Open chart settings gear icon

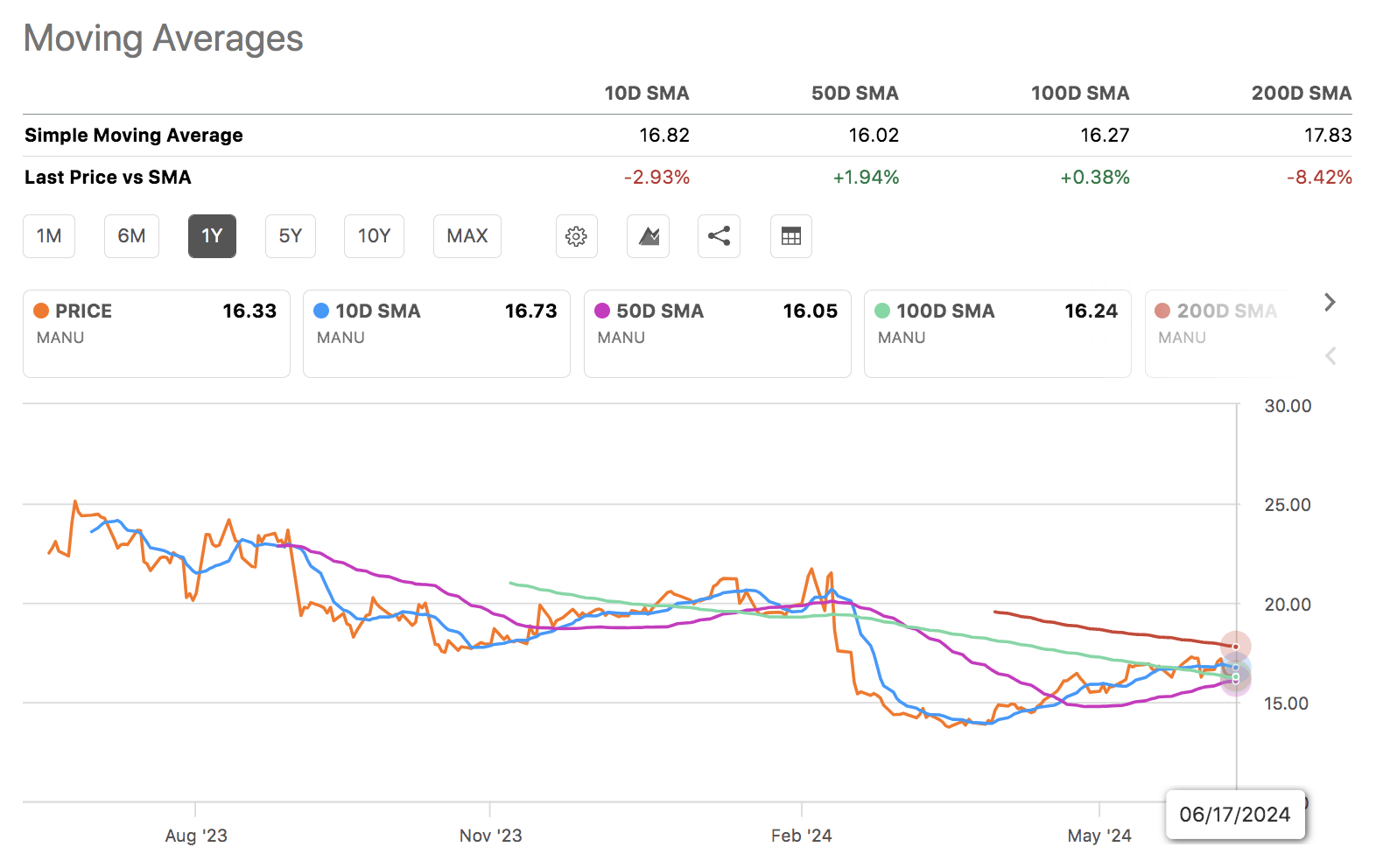(x=576, y=236)
